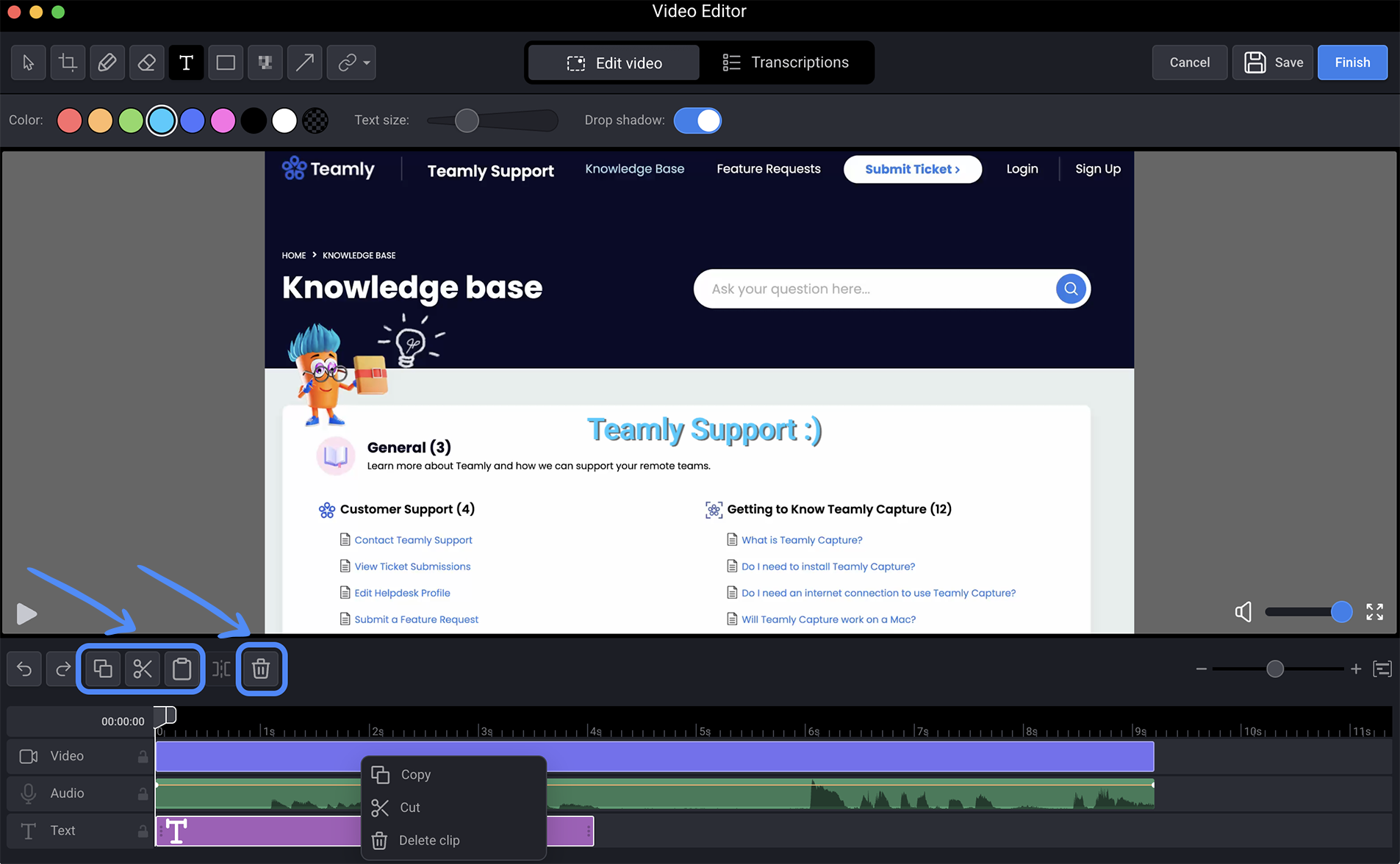Enter fullscreen preview mode
1400x864 pixels.
[1374, 611]
